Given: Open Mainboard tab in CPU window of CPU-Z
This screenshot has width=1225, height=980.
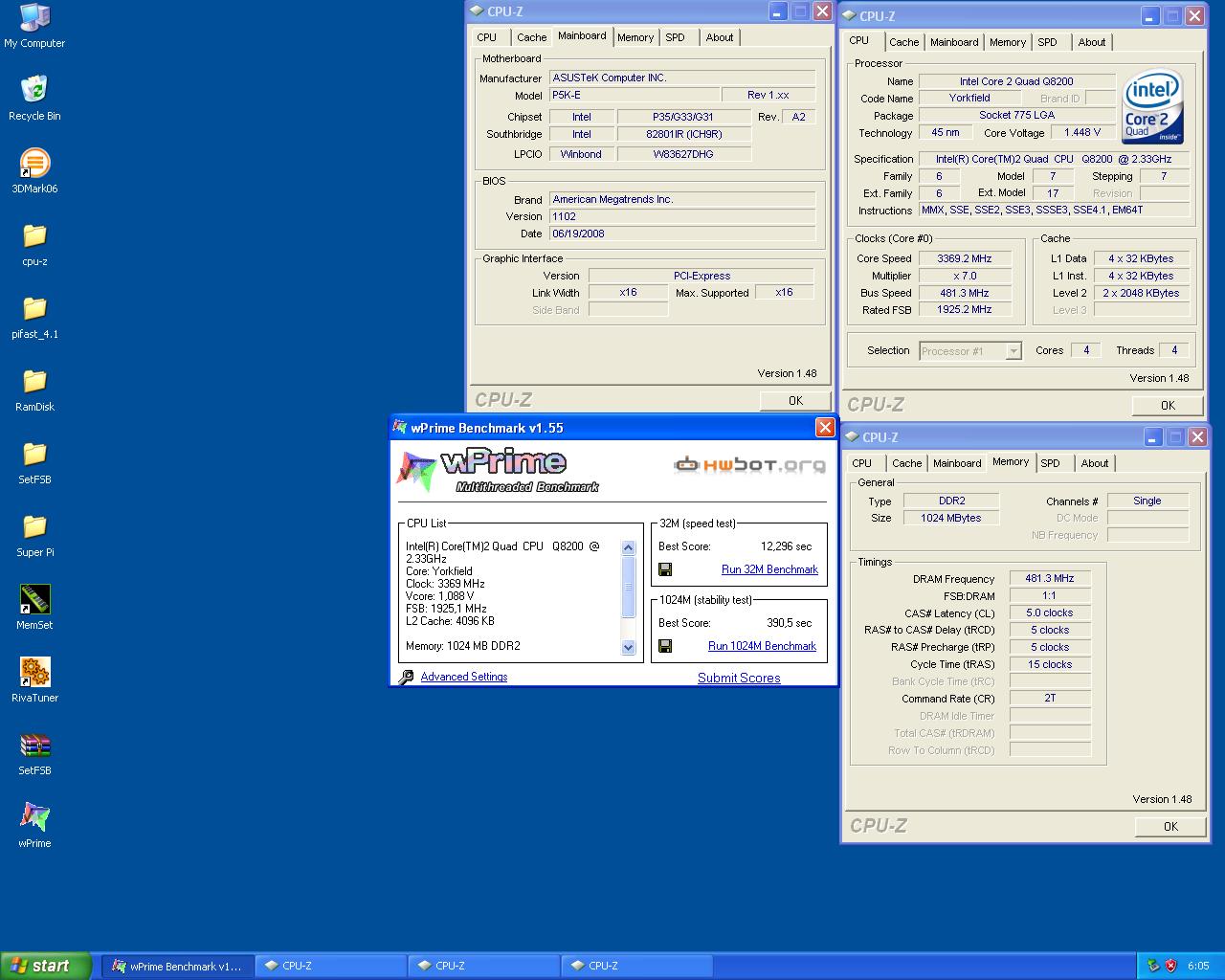Looking at the screenshot, I should click(954, 42).
